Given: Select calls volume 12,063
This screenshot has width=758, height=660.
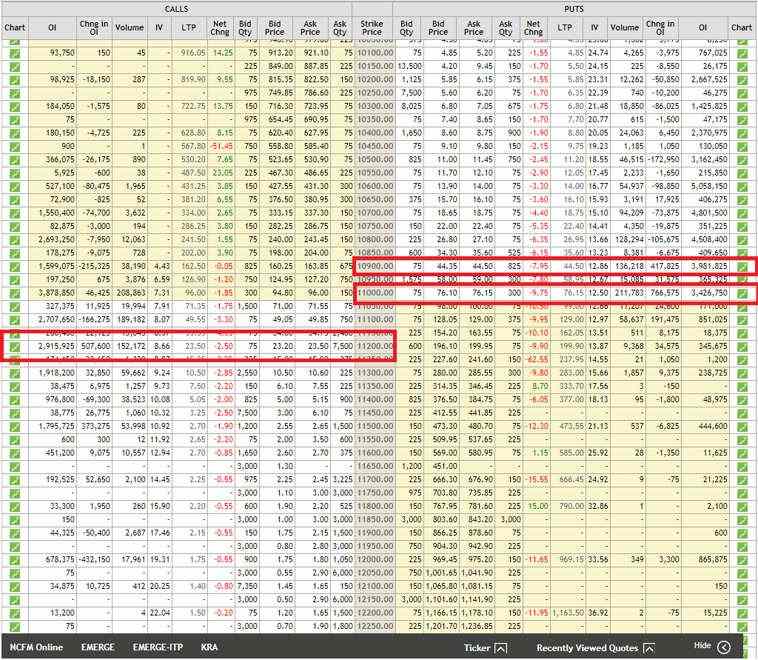Looking at the screenshot, I should [135, 239].
